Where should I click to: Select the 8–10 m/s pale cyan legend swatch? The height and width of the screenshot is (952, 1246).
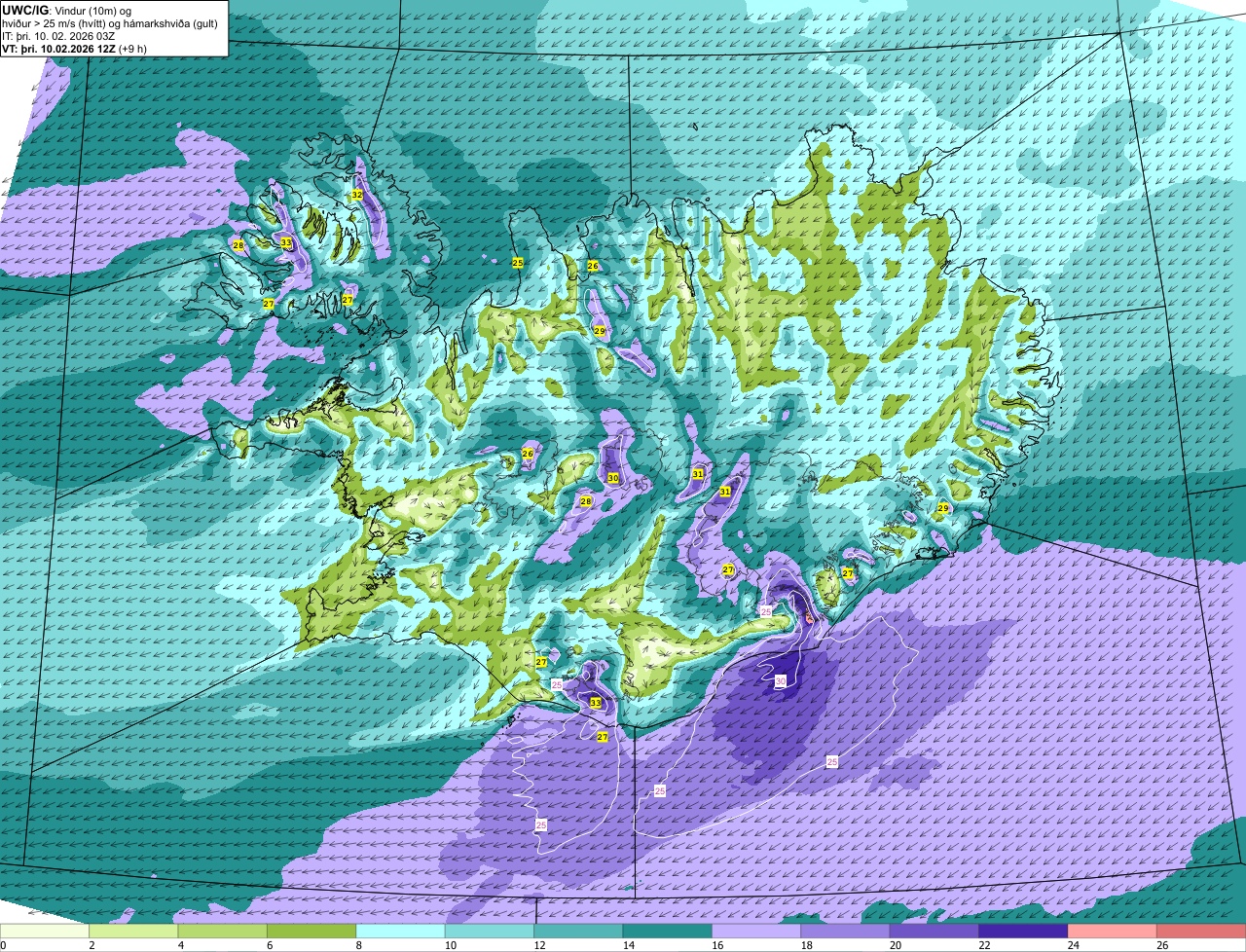click(x=401, y=932)
